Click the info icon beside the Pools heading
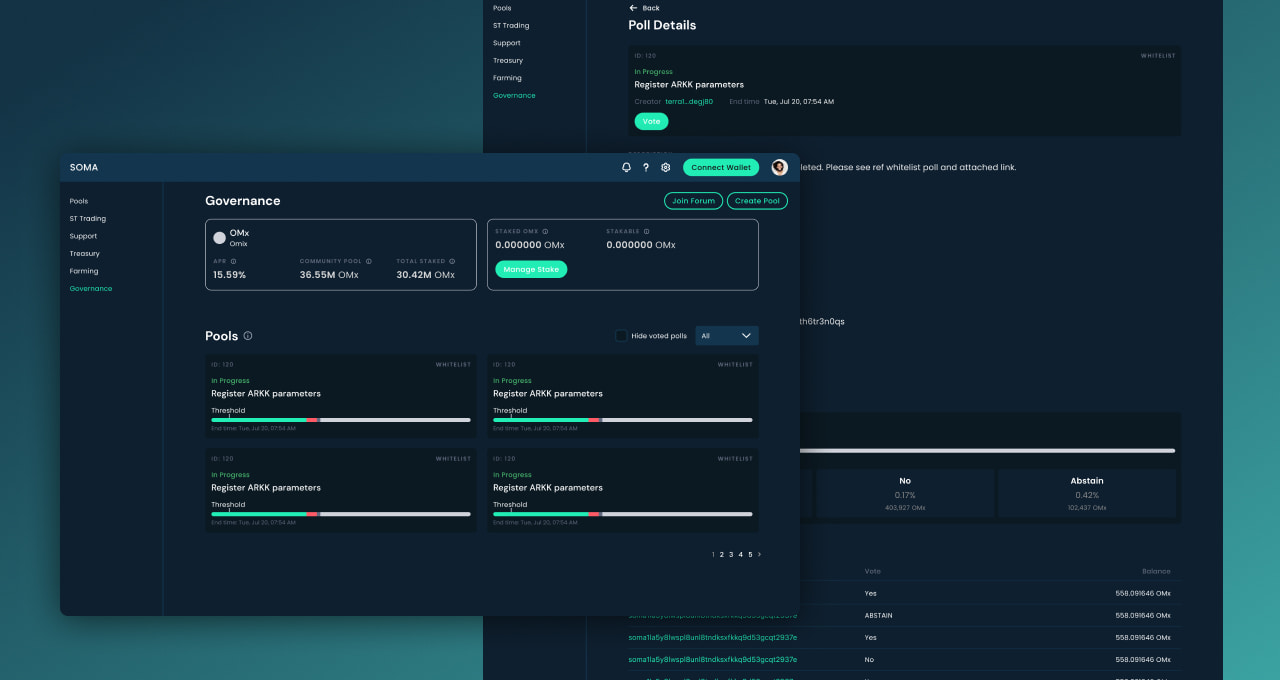 click(247, 336)
